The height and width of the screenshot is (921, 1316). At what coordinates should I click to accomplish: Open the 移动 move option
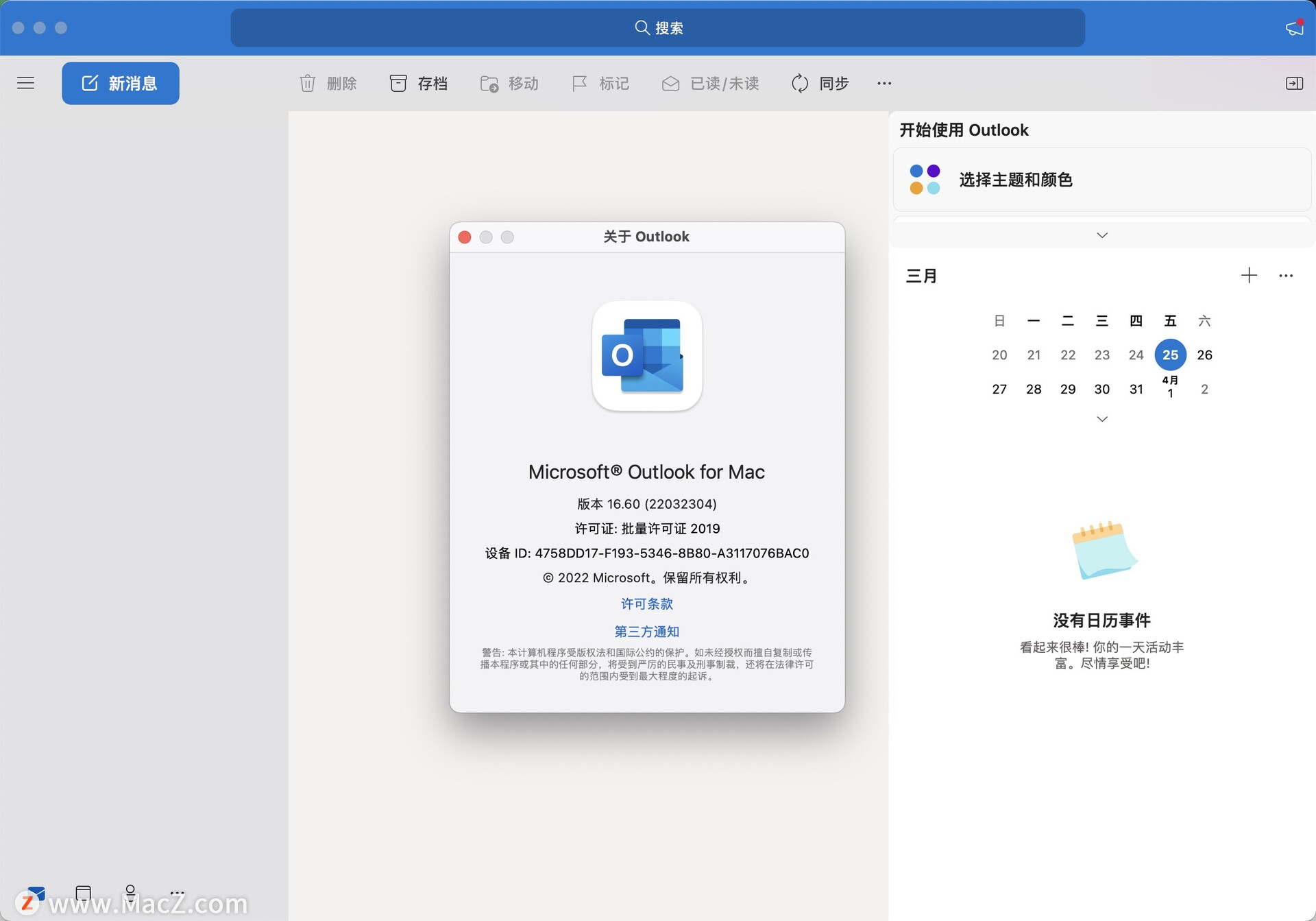(x=509, y=83)
